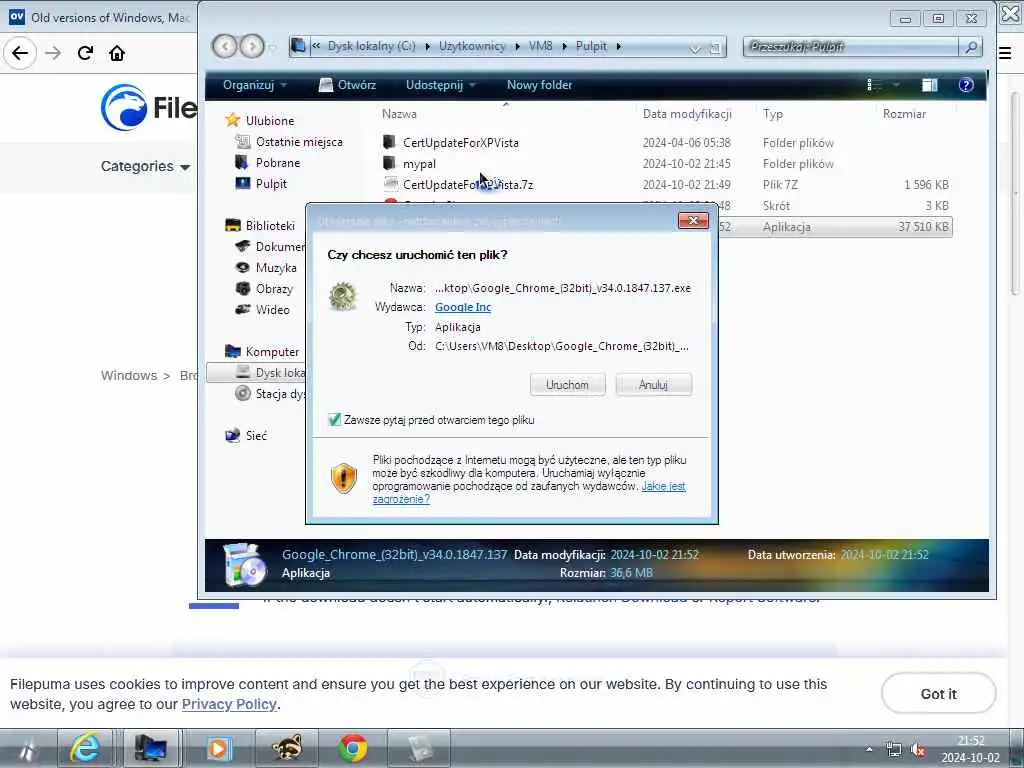Image resolution: width=1024 pixels, height=768 pixels.
Task: Click VM8 in address bar path
Action: 540,46
